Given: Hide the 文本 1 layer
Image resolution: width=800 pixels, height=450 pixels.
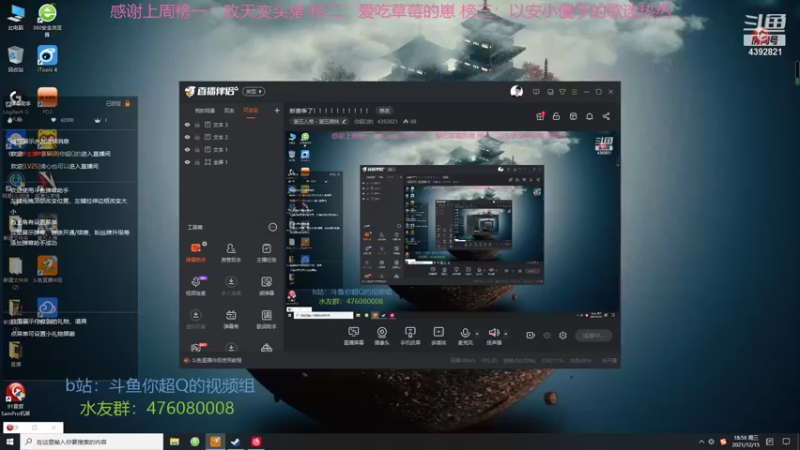Looking at the screenshot, I should point(187,149).
